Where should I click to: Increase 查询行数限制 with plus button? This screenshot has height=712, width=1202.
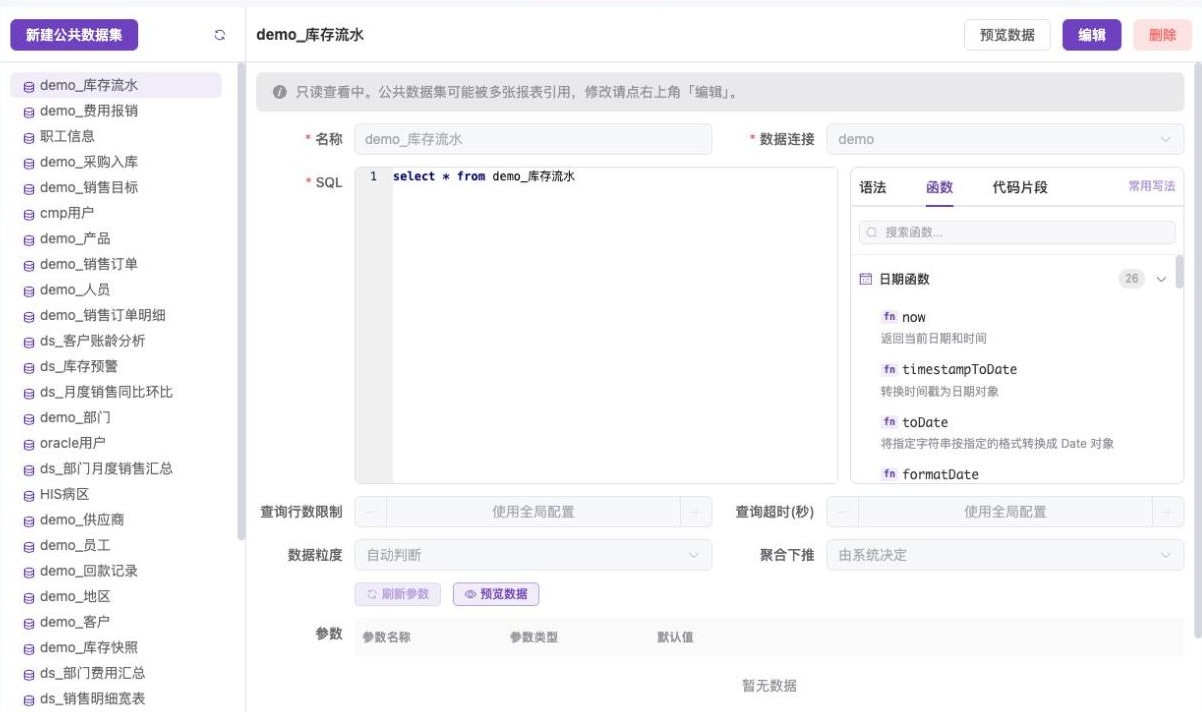click(697, 512)
